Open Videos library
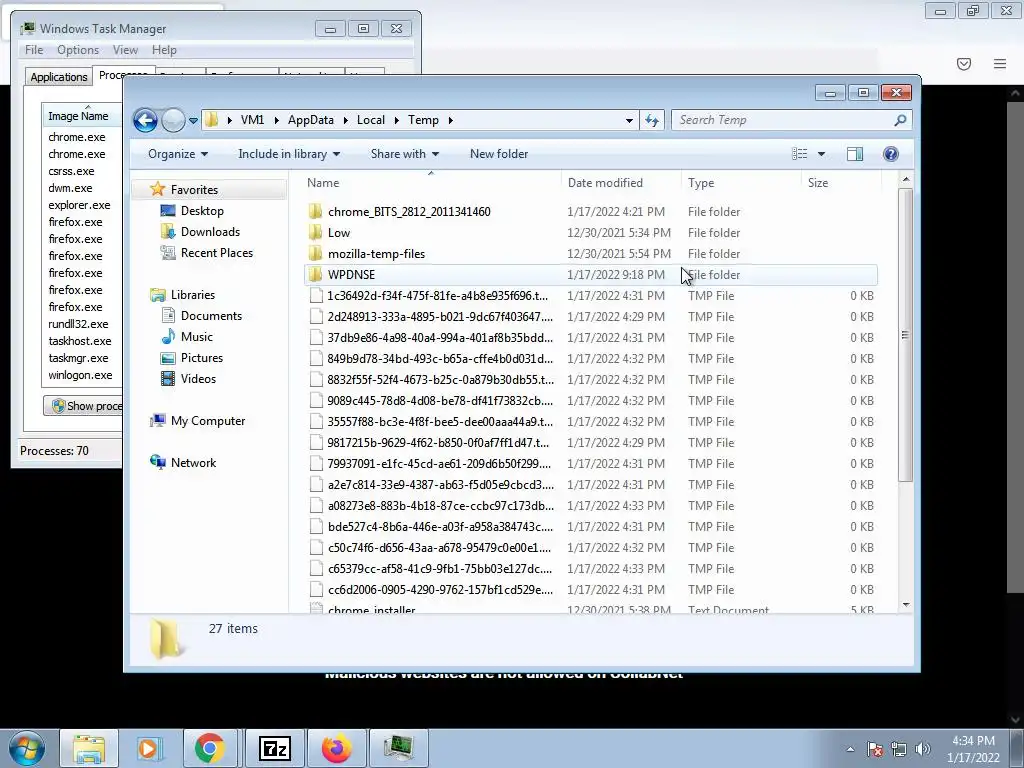The image size is (1024, 768). [198, 379]
